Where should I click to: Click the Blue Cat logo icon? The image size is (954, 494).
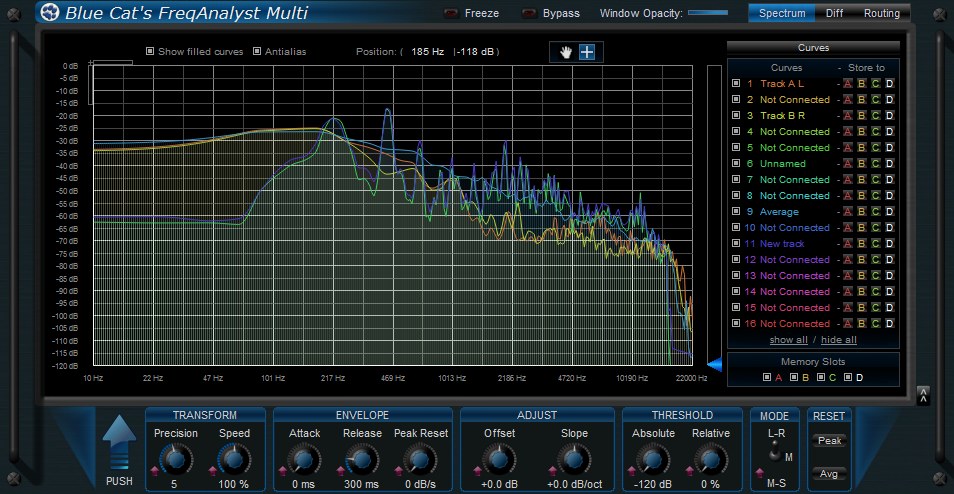click(x=49, y=12)
